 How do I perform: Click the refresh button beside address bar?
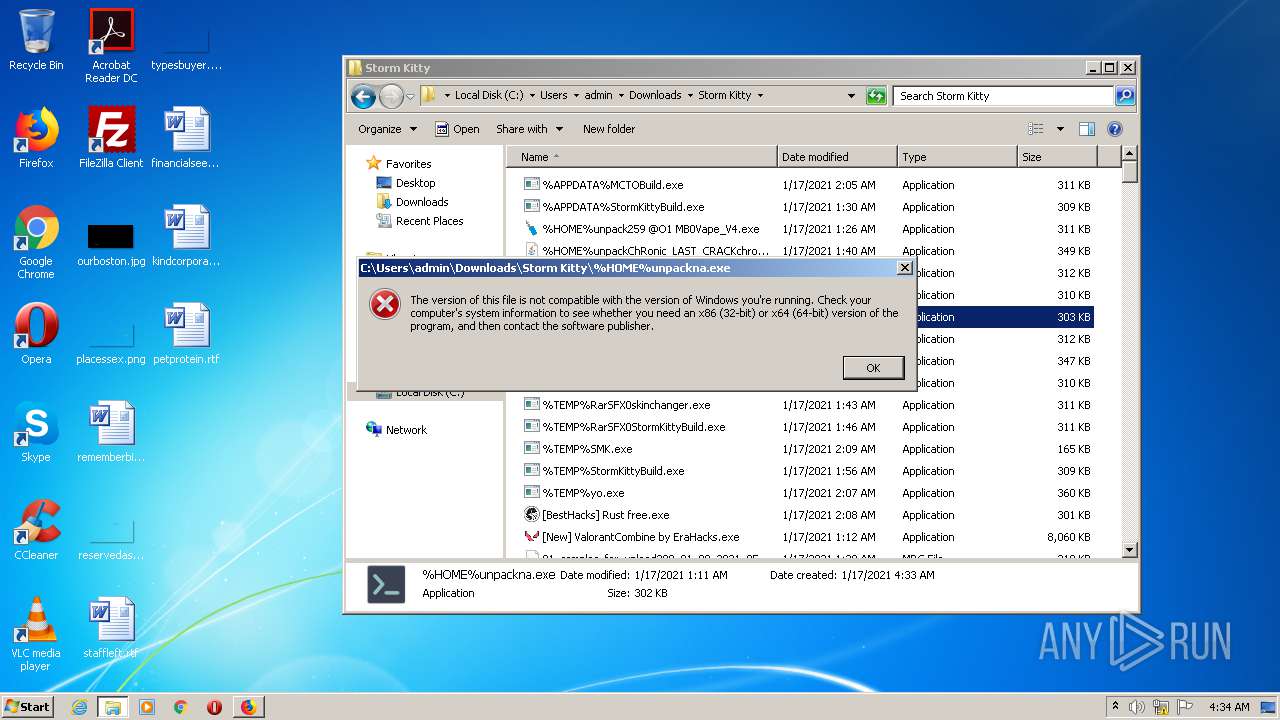(x=876, y=96)
